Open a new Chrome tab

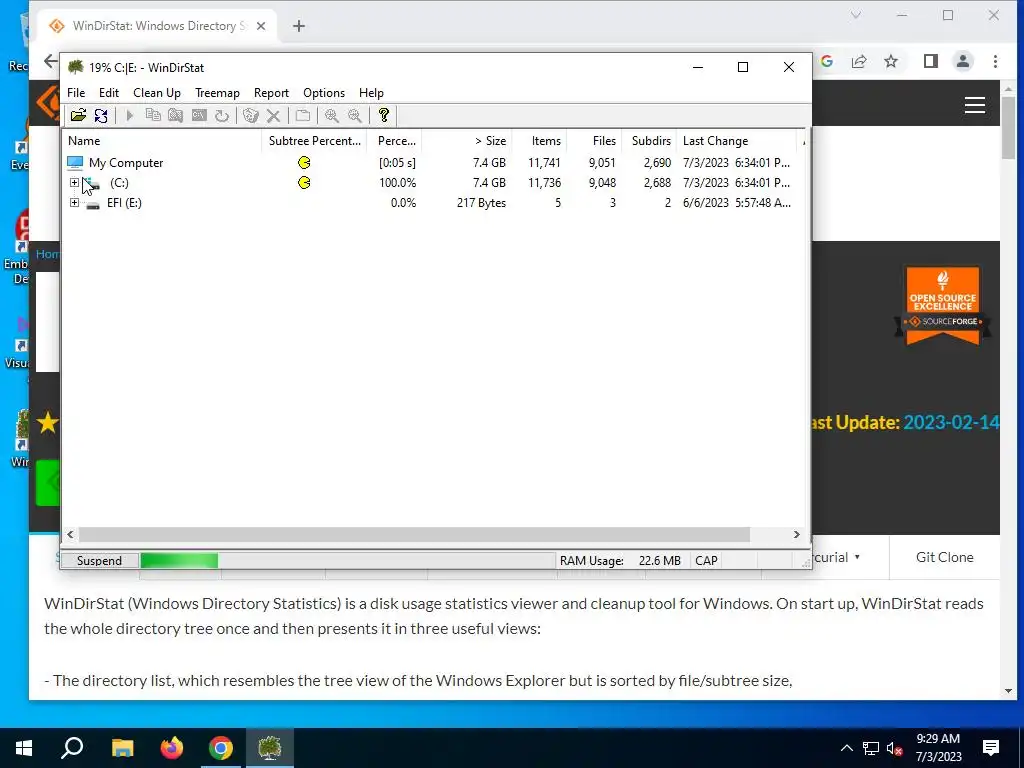[x=298, y=26]
